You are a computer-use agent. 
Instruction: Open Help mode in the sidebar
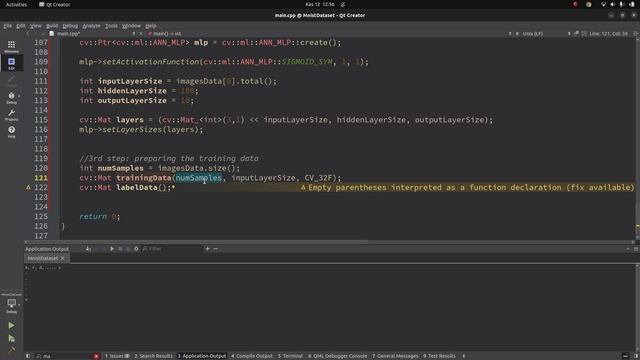tap(11, 132)
